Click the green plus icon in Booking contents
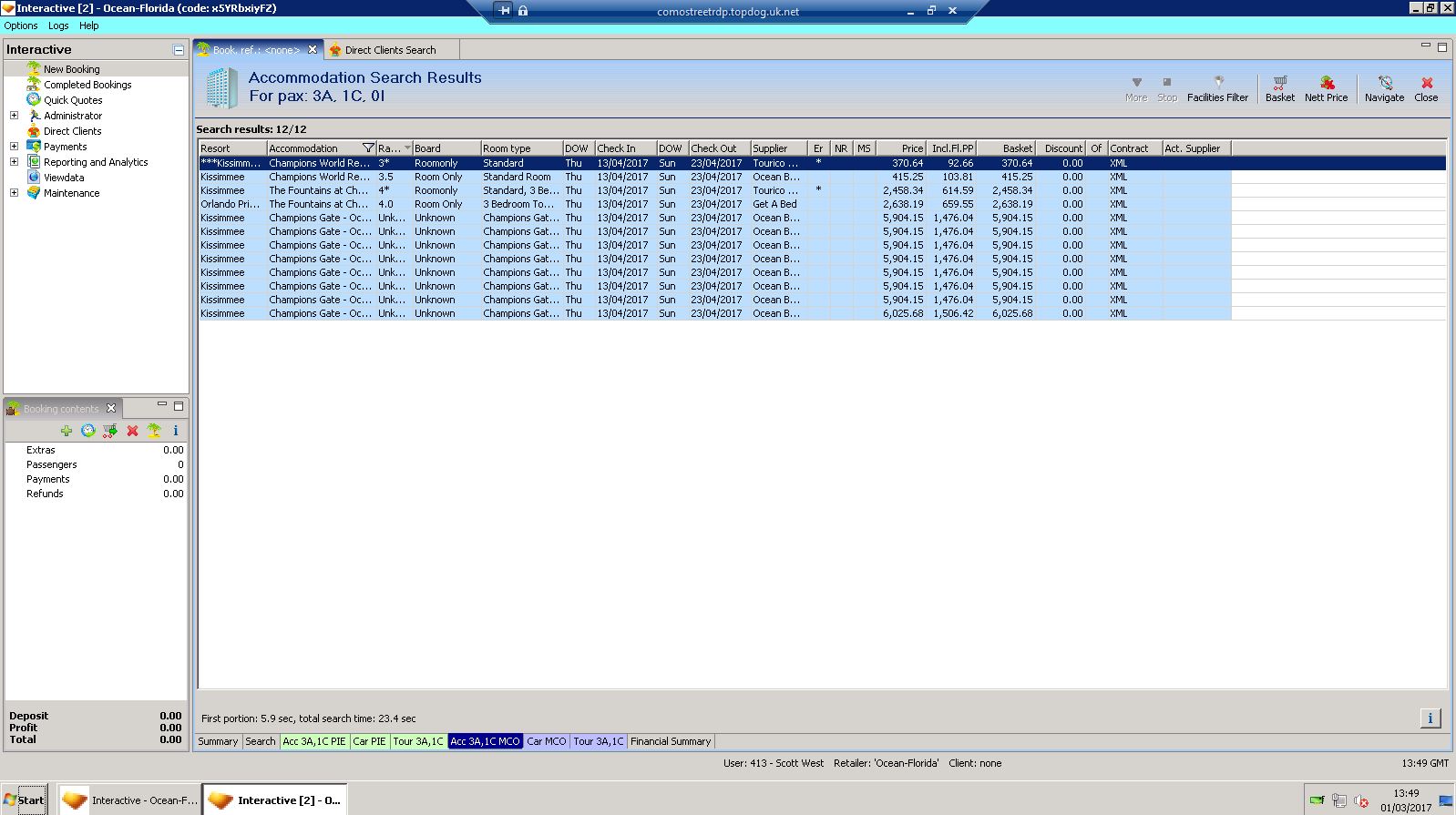This screenshot has width=1456, height=815. point(67,431)
